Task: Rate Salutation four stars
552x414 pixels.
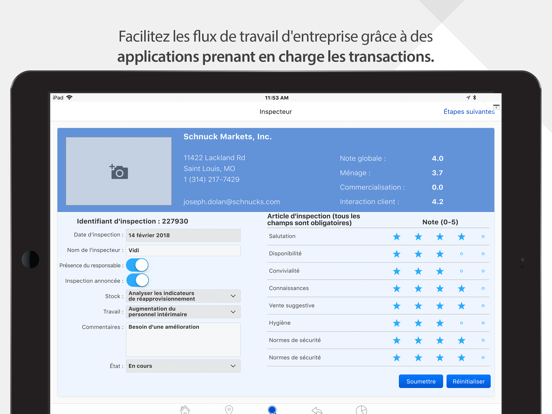Action: click(x=462, y=237)
